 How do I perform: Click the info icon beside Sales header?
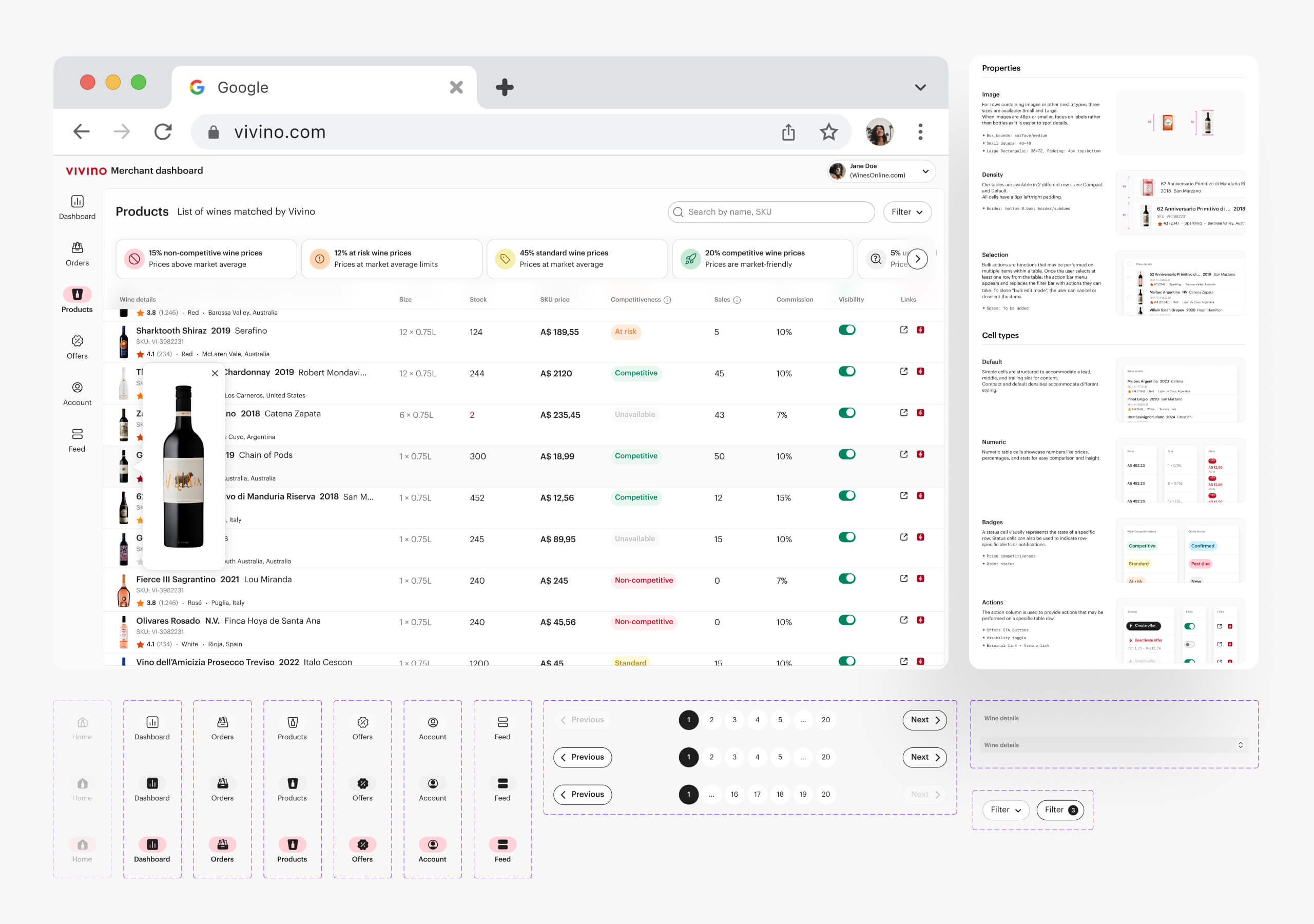[x=737, y=300]
